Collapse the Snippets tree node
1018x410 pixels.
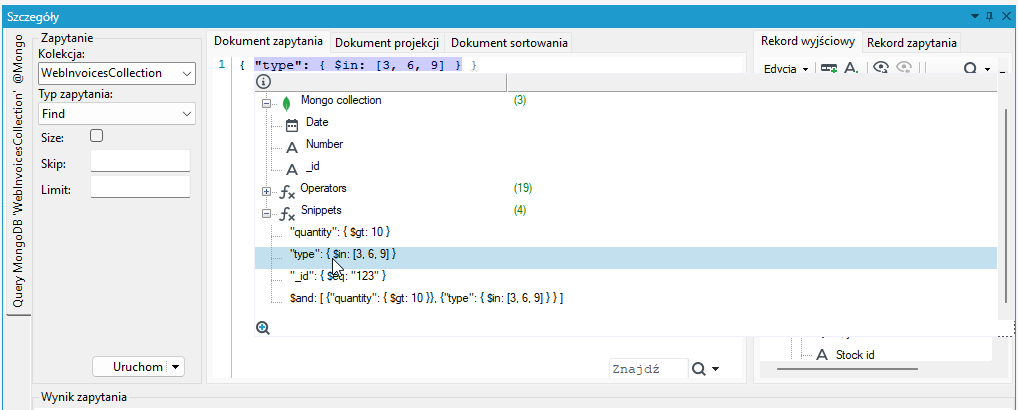click(x=266, y=213)
